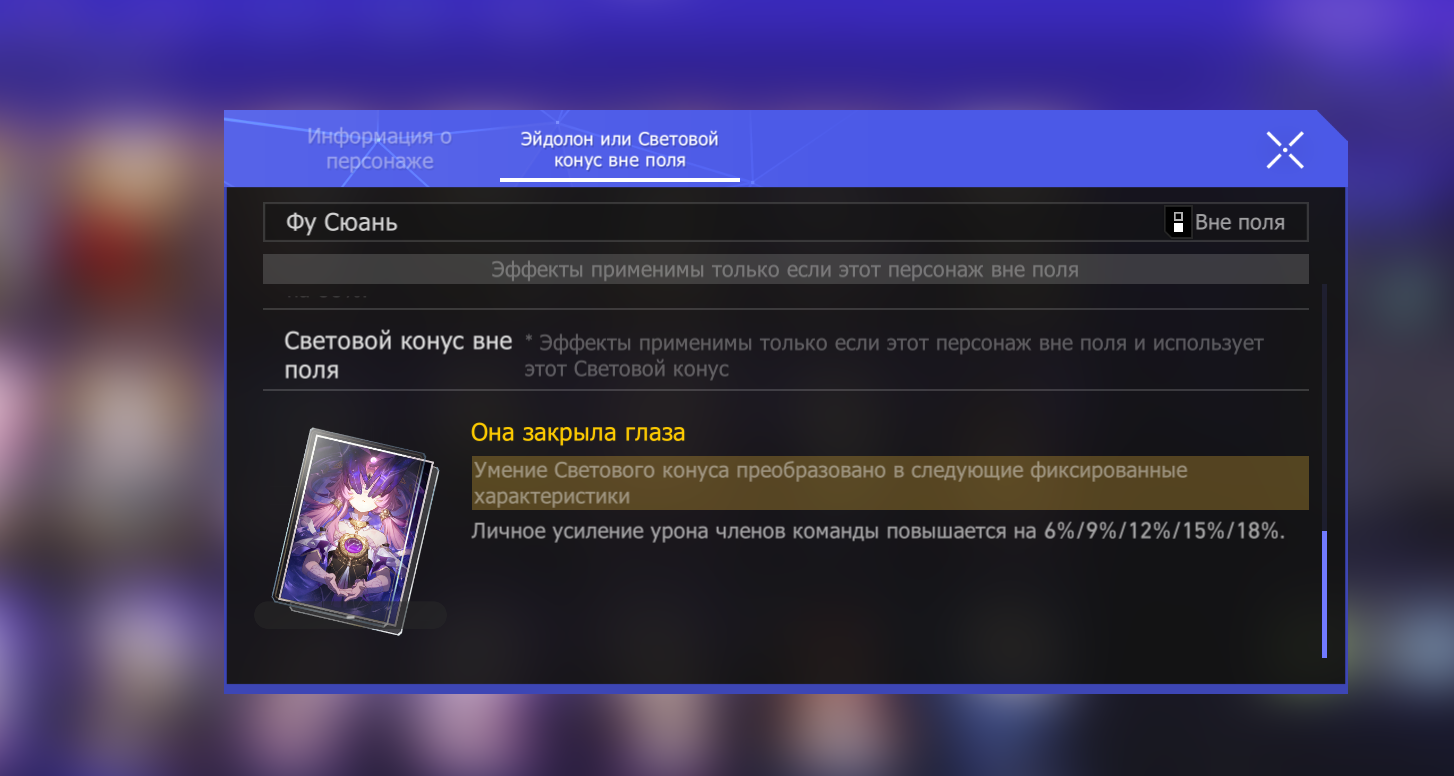
Task: Click the blue scrollbar thumb on the right
Action: (1324, 594)
